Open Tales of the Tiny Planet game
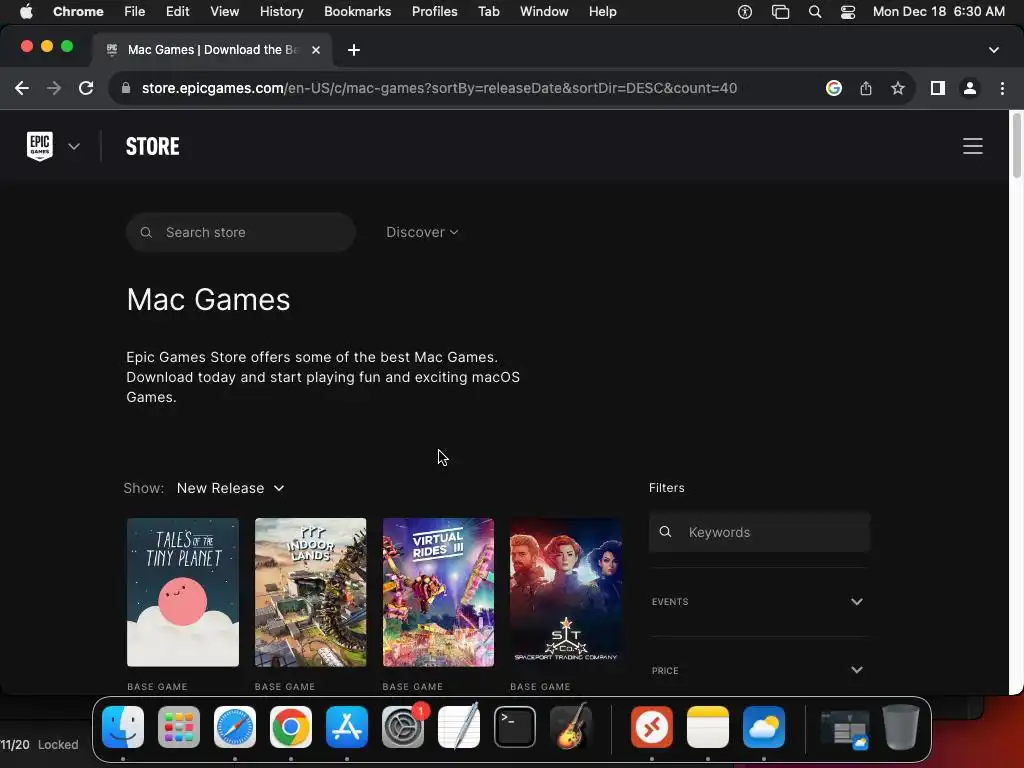Viewport: 1024px width, 768px height. click(x=183, y=592)
